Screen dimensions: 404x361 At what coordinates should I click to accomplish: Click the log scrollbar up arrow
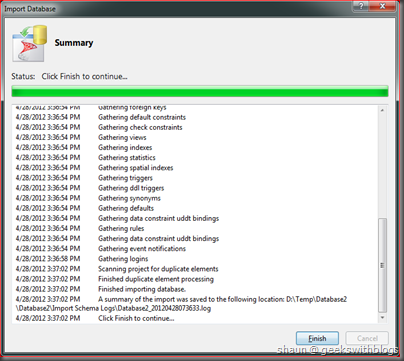click(x=382, y=110)
